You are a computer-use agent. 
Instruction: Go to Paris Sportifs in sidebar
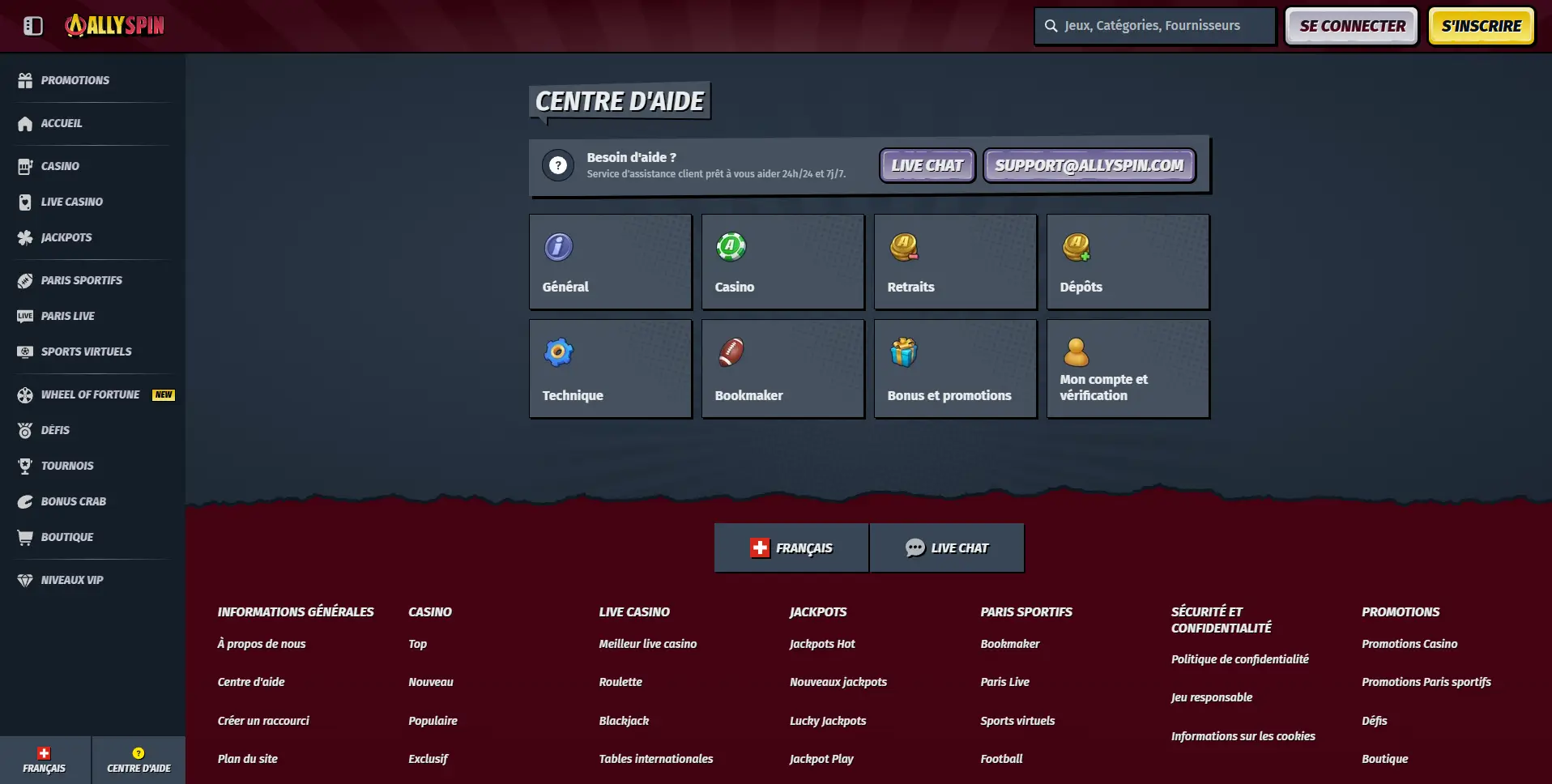click(82, 280)
